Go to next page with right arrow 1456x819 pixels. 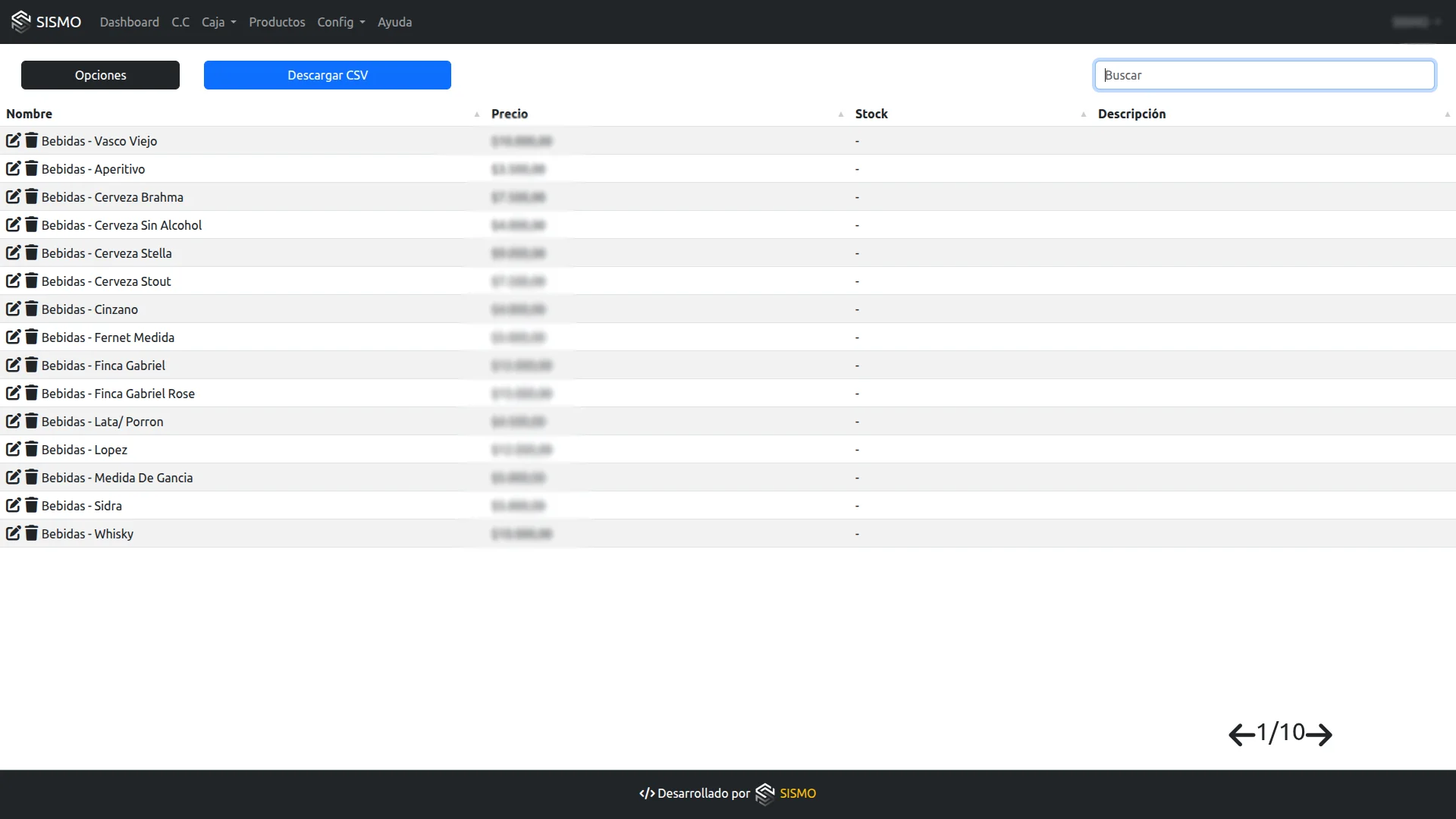[x=1319, y=734]
